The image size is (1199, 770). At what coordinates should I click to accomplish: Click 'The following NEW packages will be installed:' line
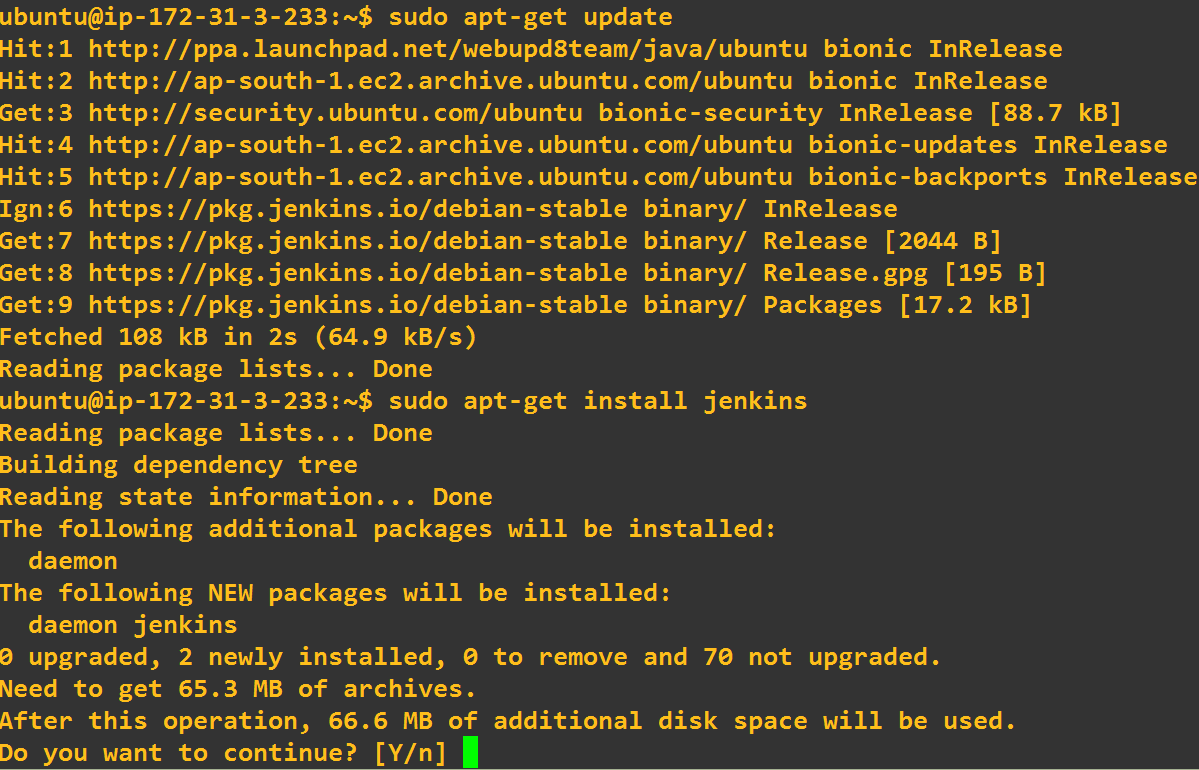(336, 593)
